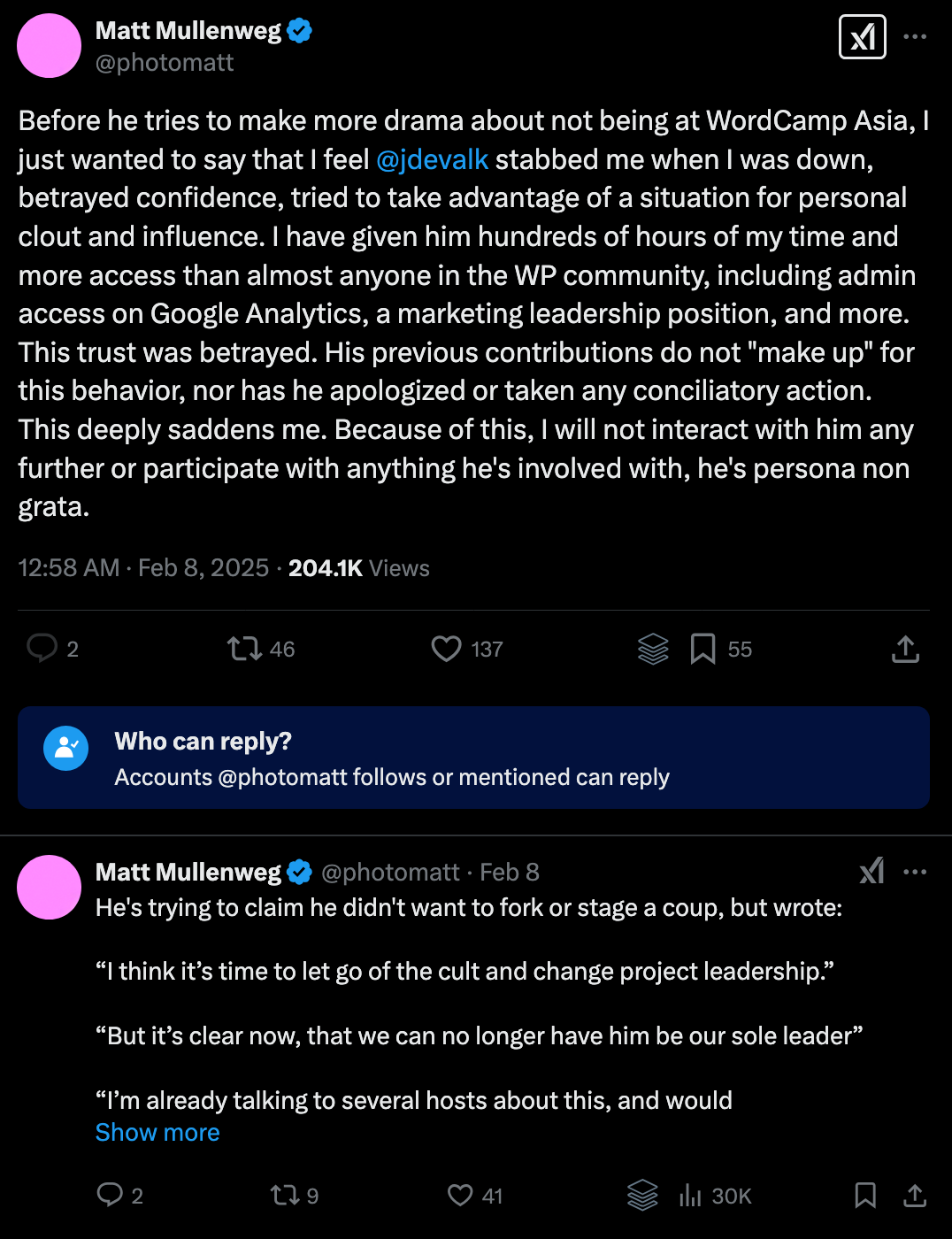Expand the reply with Show more
952x1239 pixels.
click(x=157, y=1133)
